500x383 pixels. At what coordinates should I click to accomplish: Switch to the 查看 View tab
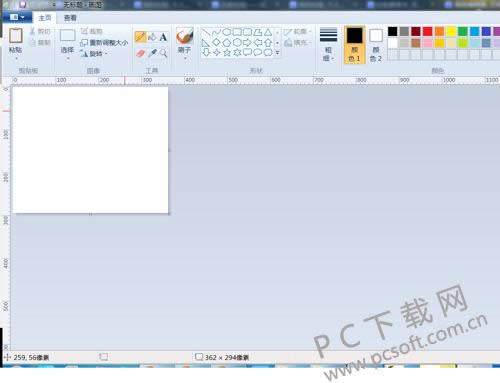(70, 18)
